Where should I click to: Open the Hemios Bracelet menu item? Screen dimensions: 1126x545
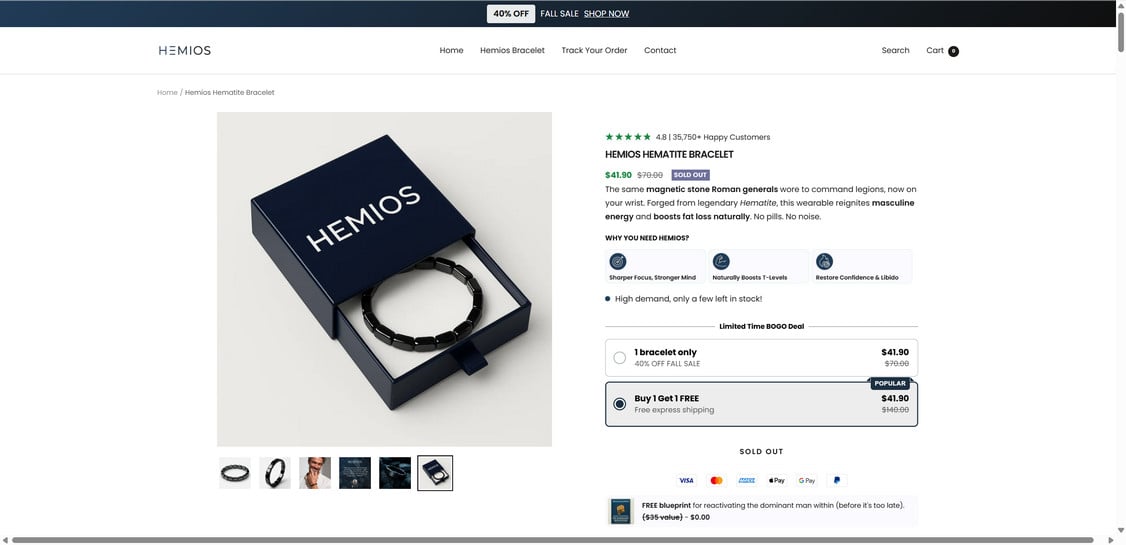click(512, 50)
